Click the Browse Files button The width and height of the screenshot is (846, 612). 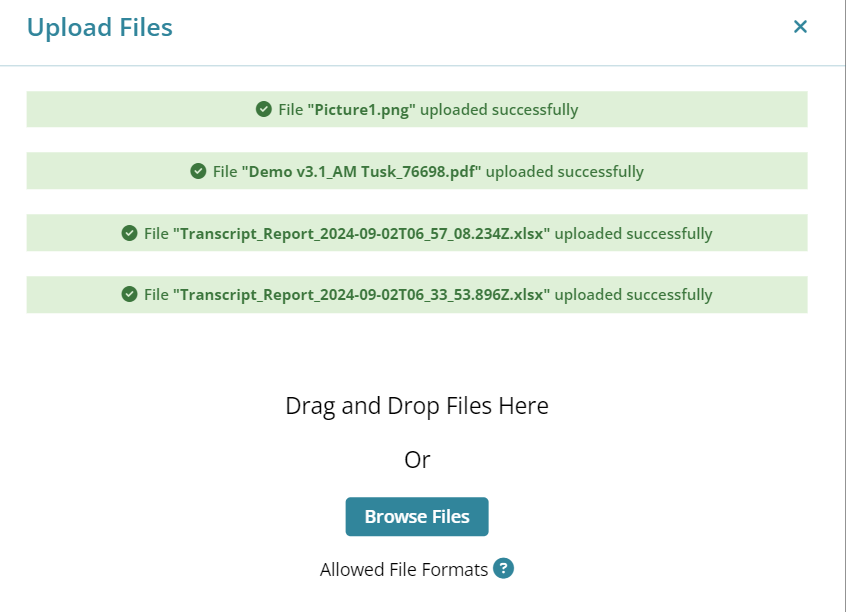pos(417,516)
